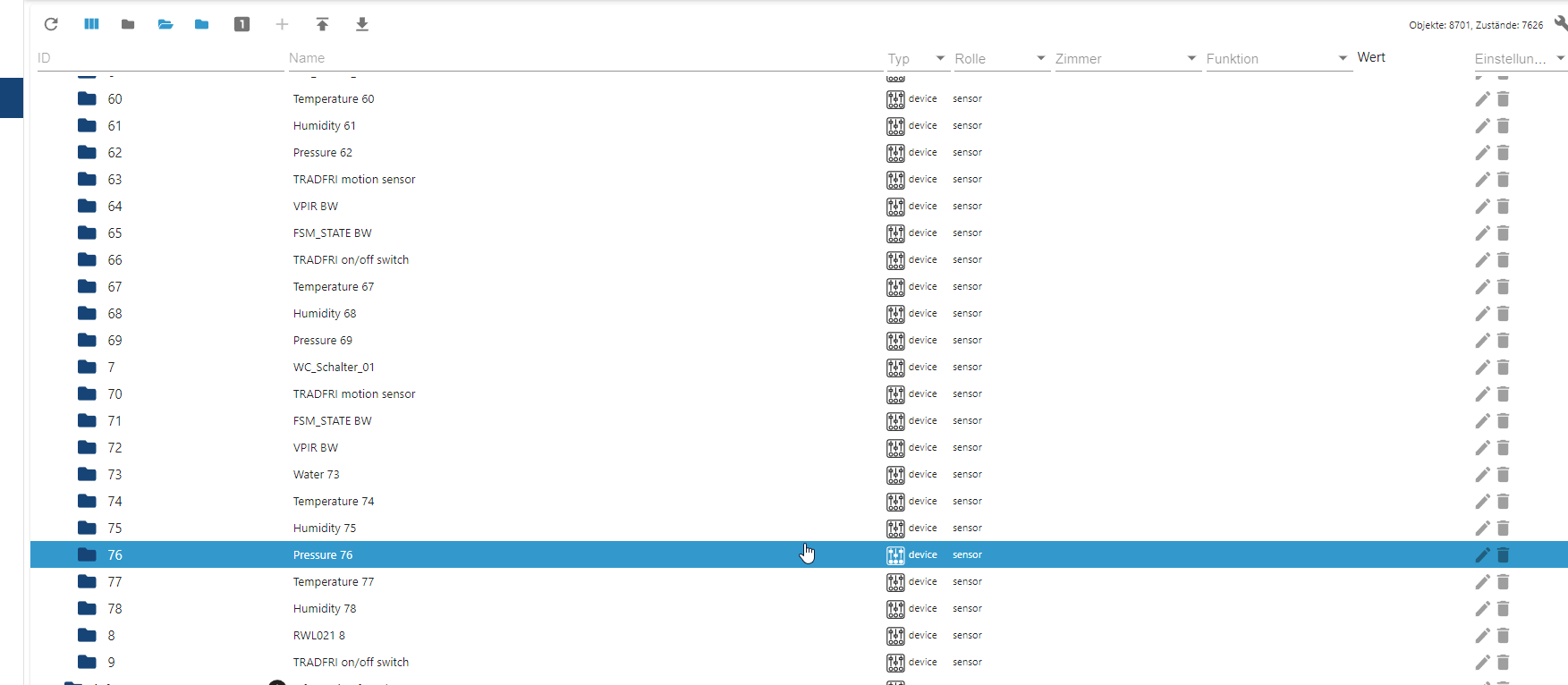The width and height of the screenshot is (1568, 685).
Task: Edit the WC_Schalter_01 object
Action: [x=1482, y=367]
